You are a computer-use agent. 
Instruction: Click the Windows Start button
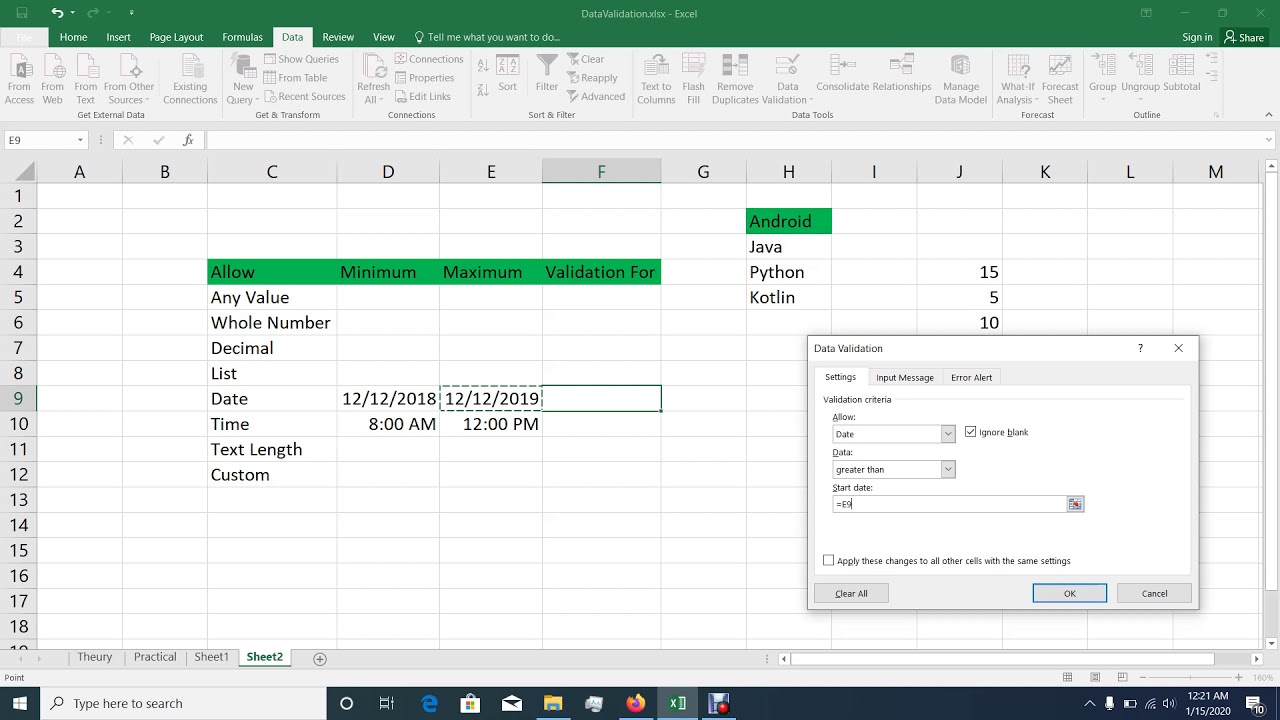[x=20, y=703]
